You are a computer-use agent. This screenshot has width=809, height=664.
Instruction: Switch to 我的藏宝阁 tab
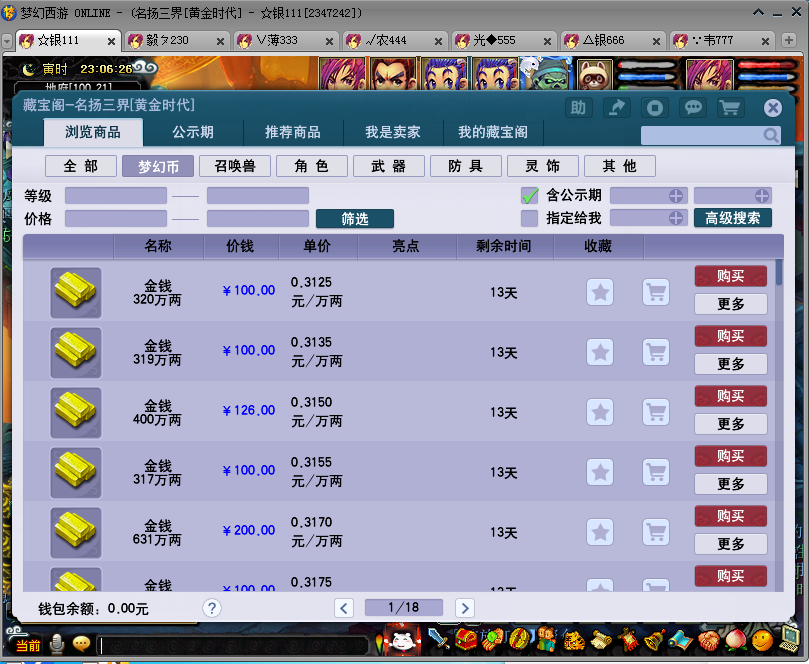click(493, 132)
